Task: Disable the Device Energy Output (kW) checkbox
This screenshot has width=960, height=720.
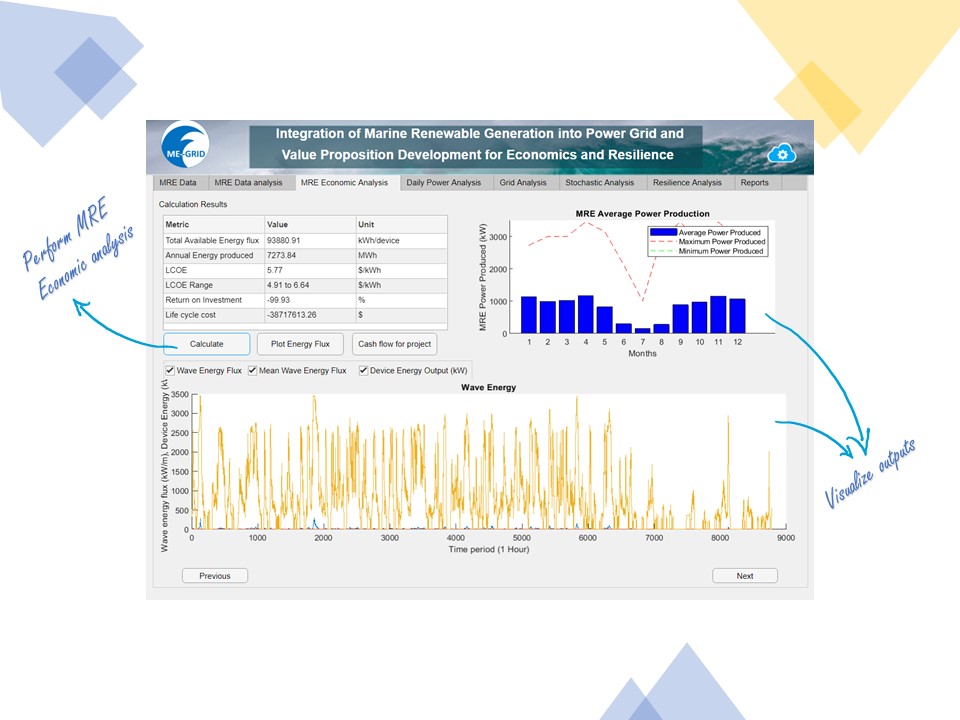Action: tap(364, 371)
